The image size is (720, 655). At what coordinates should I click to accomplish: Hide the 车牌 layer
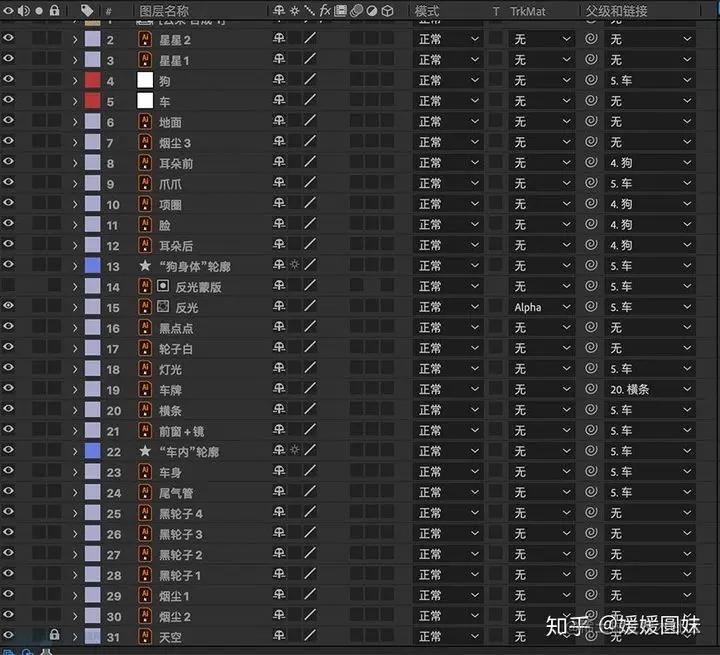[x=8, y=388]
